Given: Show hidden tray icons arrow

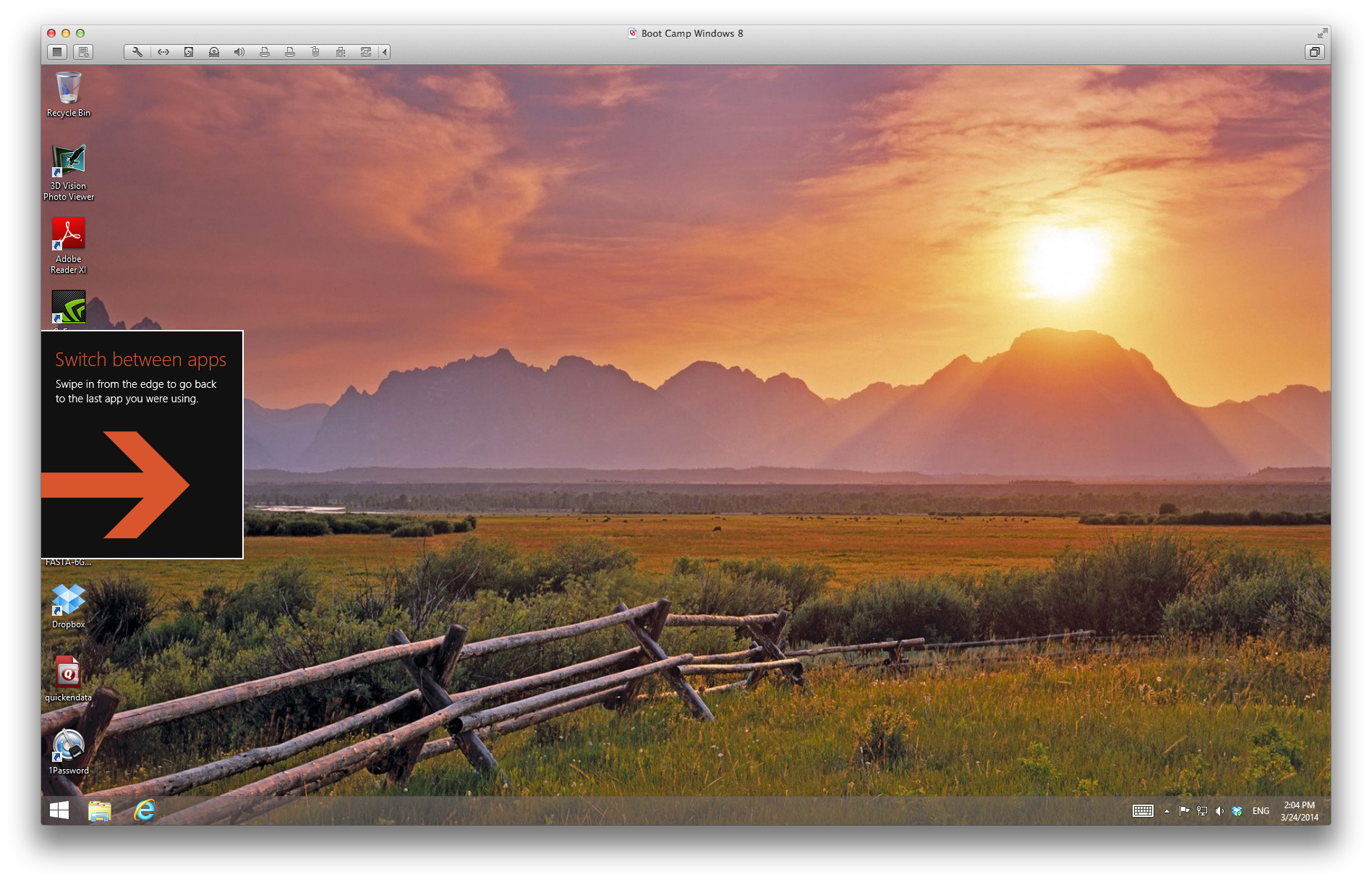Looking at the screenshot, I should (1167, 811).
